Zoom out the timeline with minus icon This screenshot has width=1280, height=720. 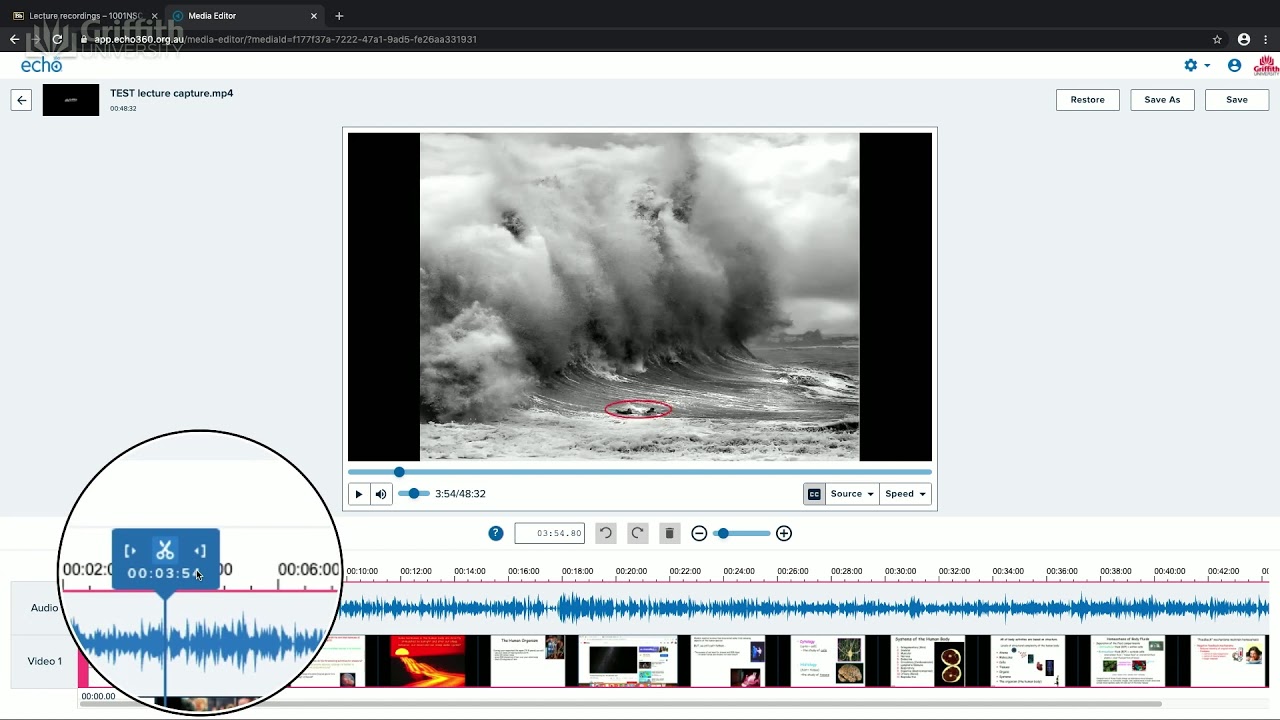click(x=699, y=533)
